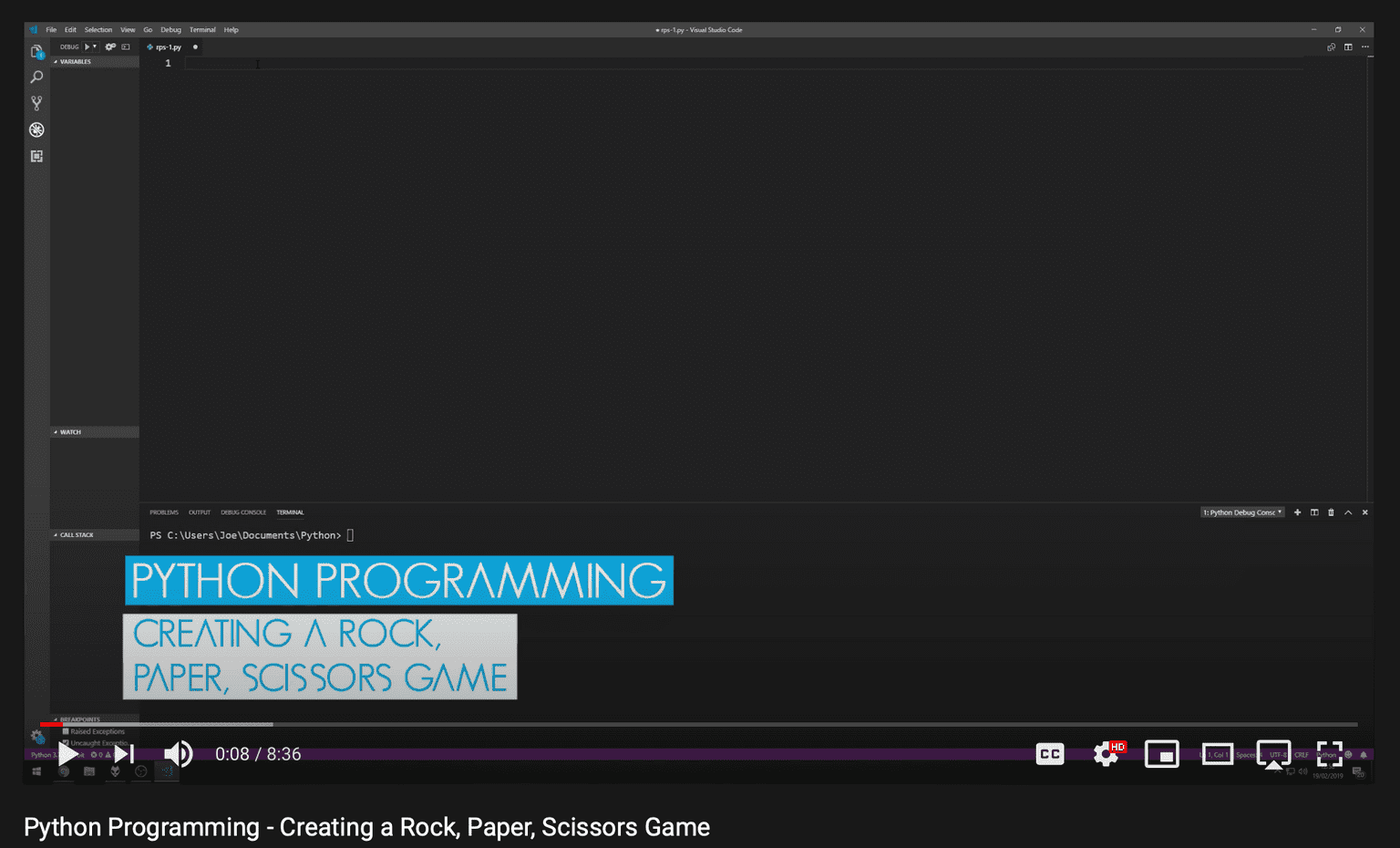
Task: Open the Source Control view icon
Action: [36, 103]
